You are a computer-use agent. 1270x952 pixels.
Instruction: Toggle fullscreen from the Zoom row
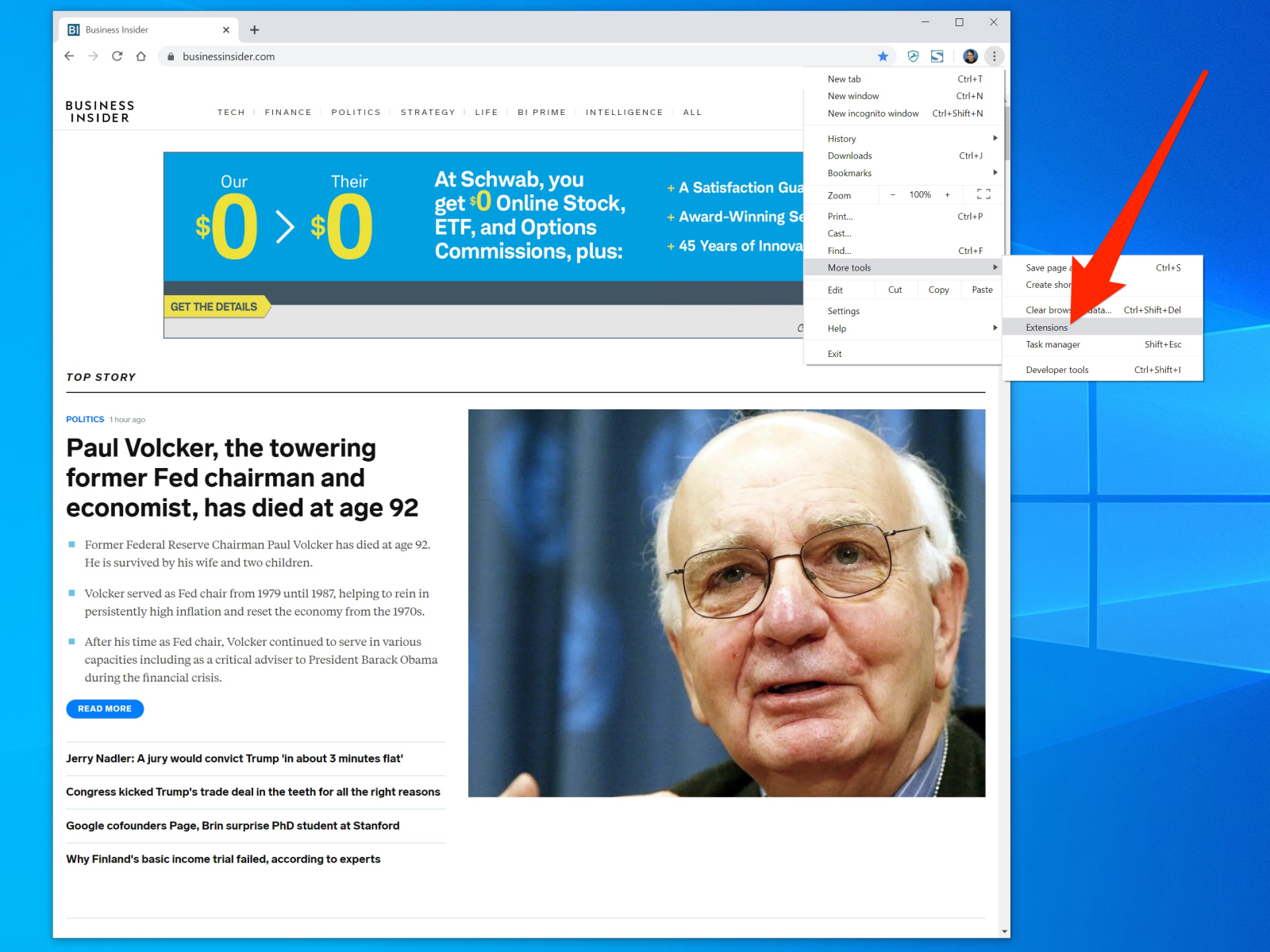click(983, 194)
